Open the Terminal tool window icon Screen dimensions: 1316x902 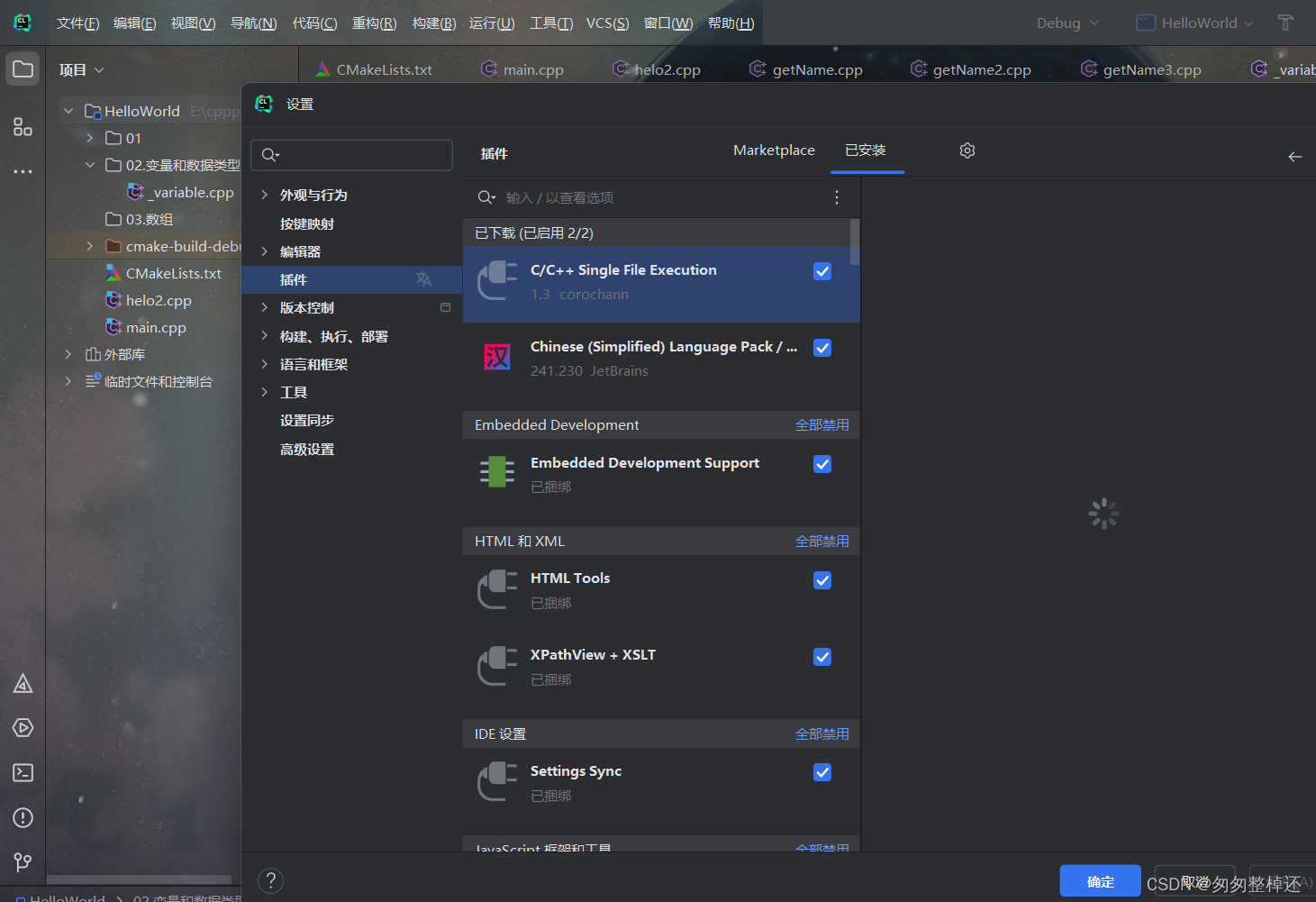[x=23, y=772]
